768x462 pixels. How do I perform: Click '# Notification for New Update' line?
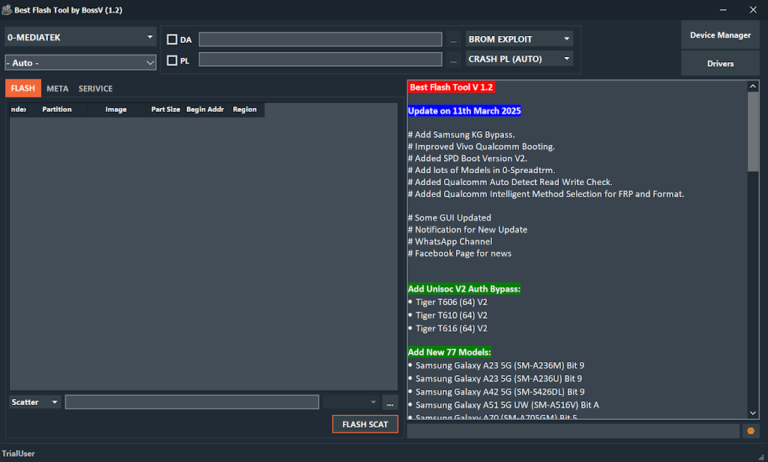coord(468,229)
